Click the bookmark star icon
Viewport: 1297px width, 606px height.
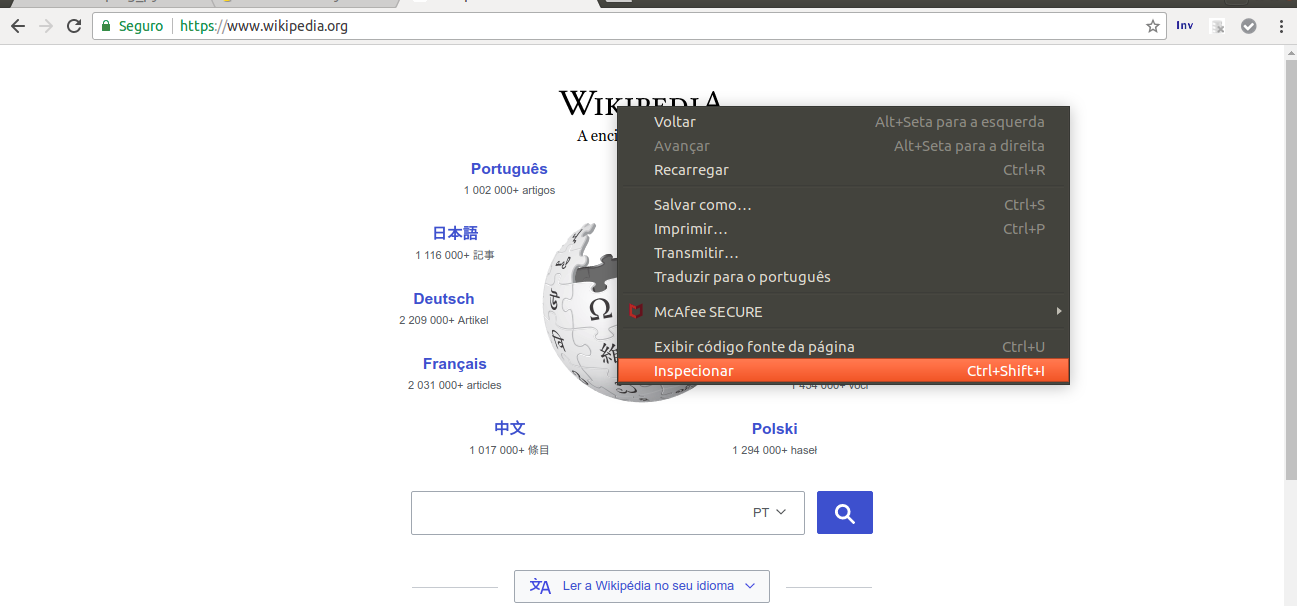[1152, 26]
